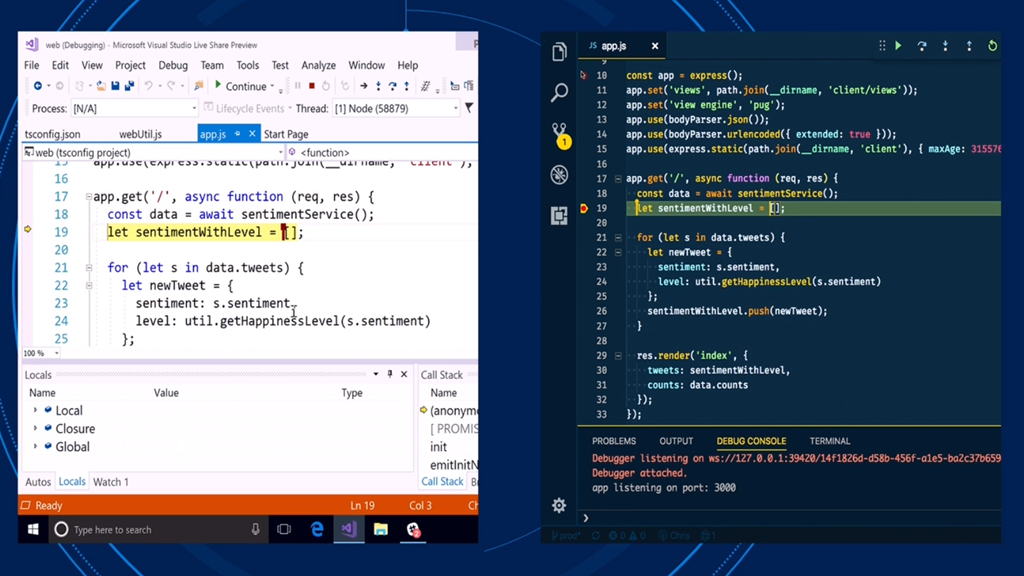
Task: Click the red Stop Debugging square in Visual Studio
Action: pos(312,86)
